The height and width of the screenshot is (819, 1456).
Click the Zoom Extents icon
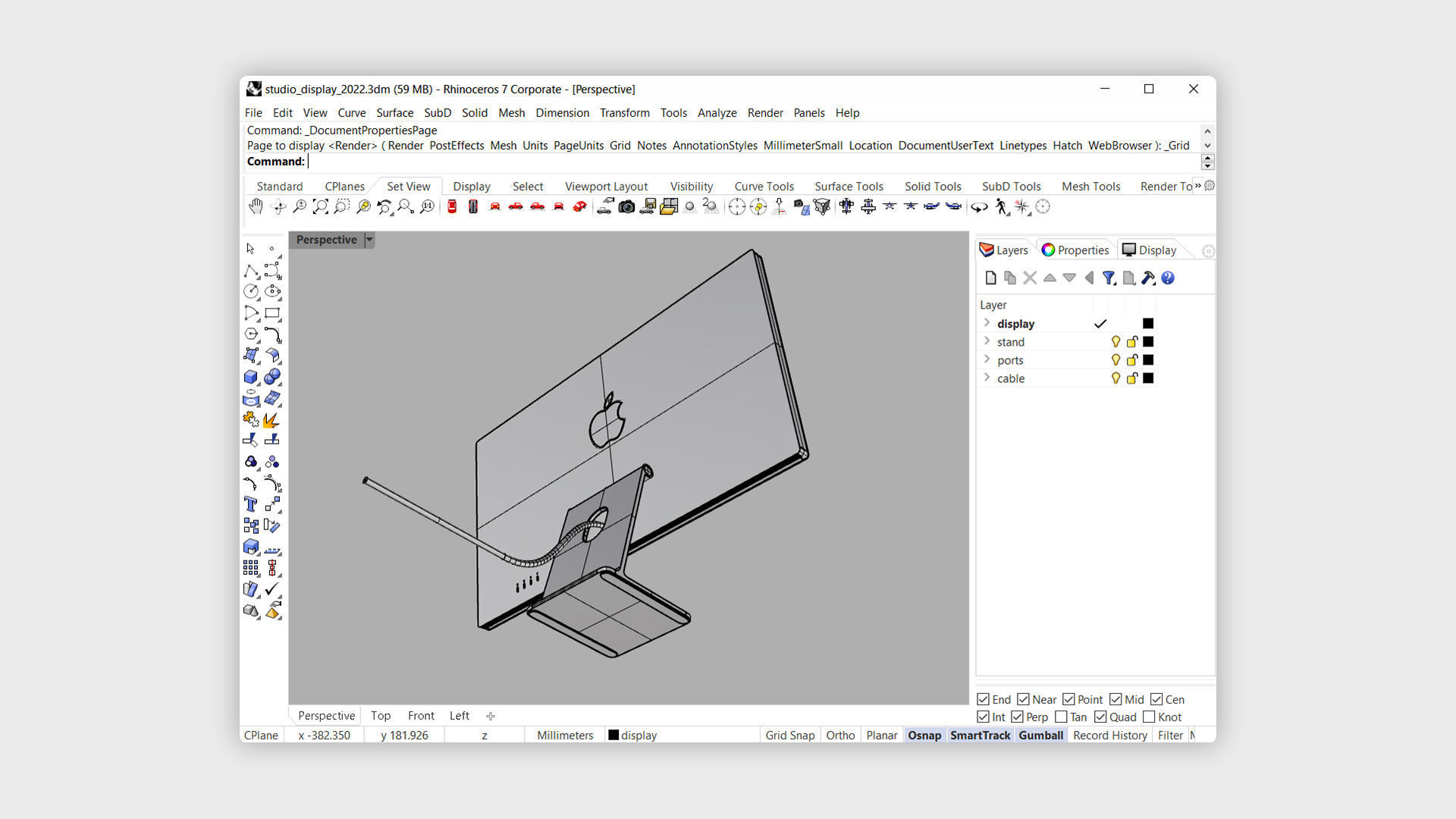click(321, 206)
